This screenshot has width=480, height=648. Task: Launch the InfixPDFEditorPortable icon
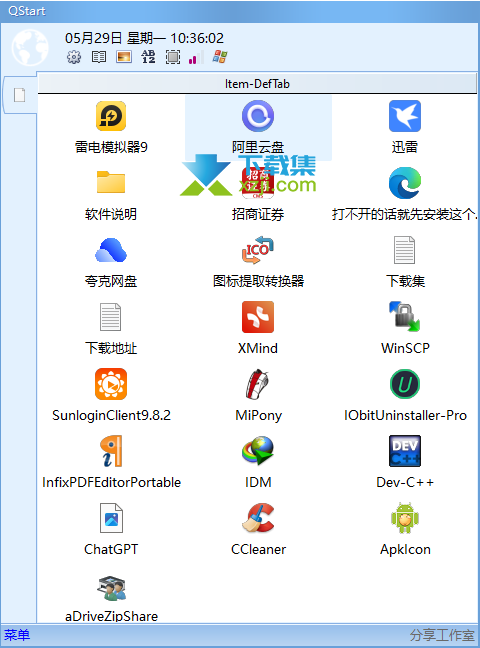tap(111, 451)
